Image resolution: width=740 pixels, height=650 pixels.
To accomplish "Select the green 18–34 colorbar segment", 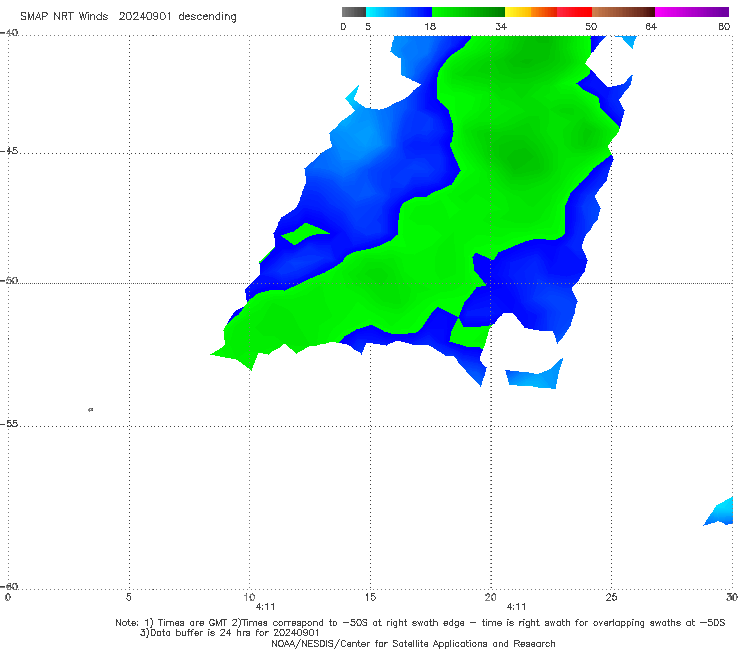I will click(x=469, y=12).
